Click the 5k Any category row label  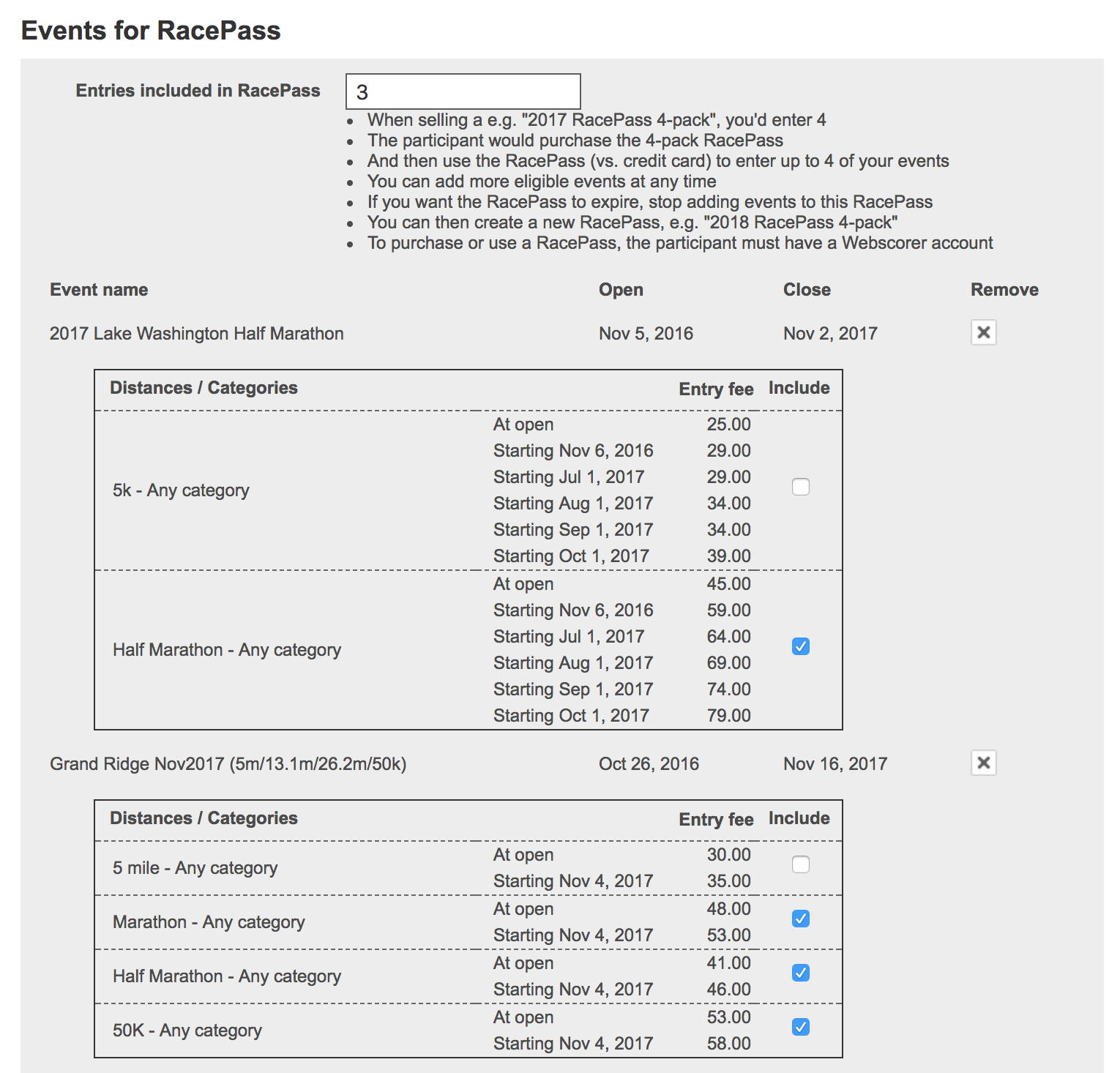pyautogui.click(x=181, y=490)
